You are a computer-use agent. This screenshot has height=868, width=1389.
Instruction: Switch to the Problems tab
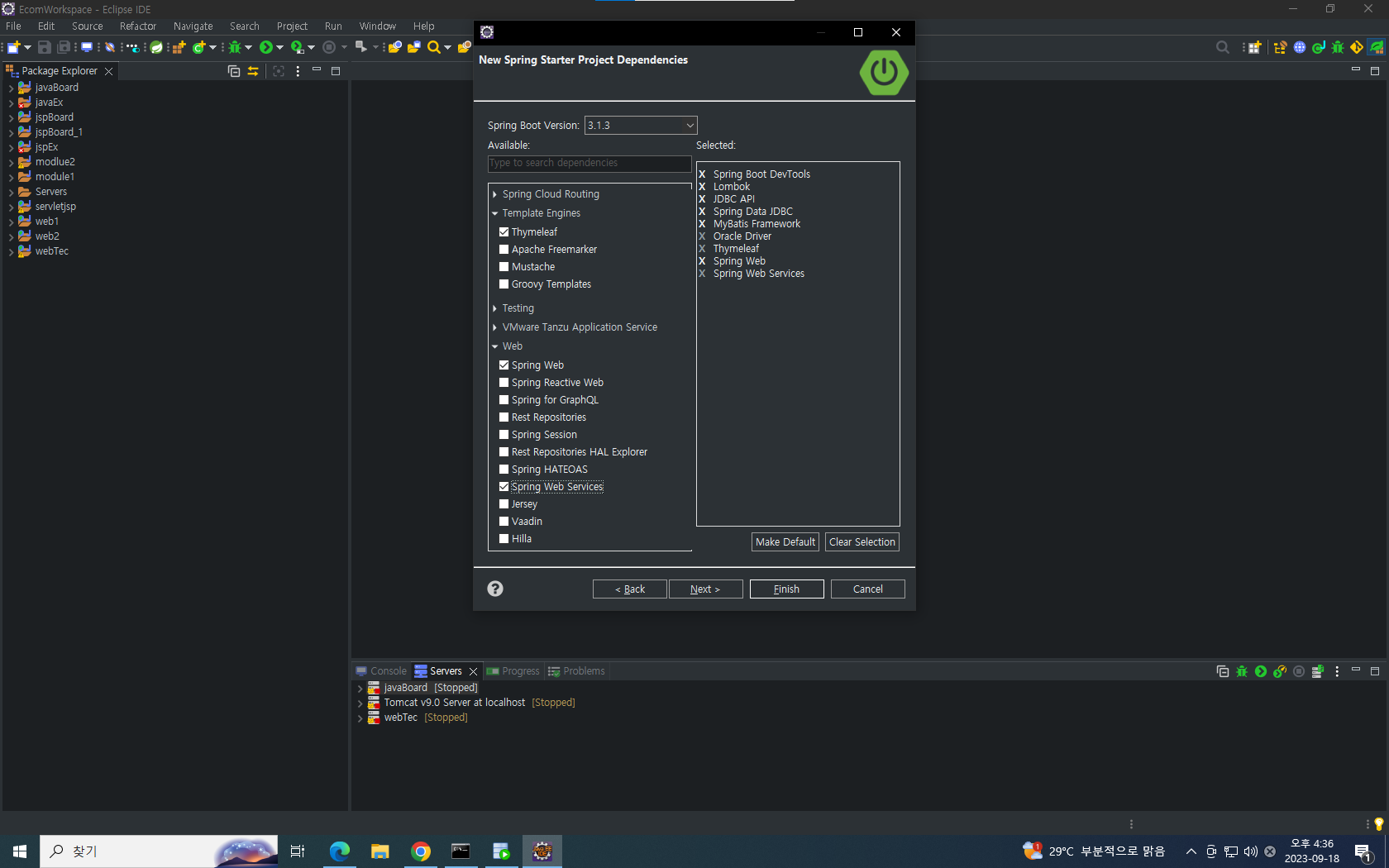tap(576, 671)
